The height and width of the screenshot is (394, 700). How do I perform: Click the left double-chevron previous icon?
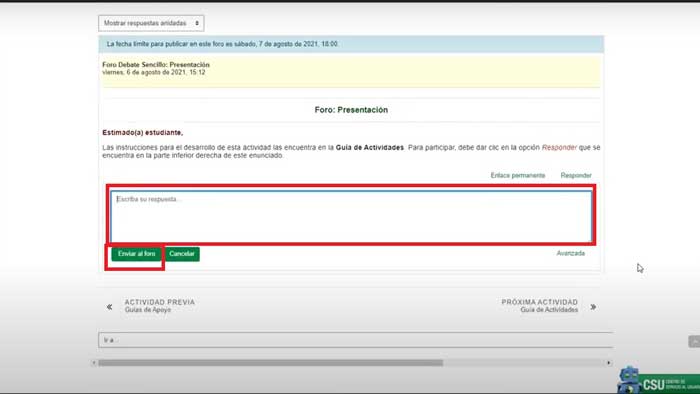tap(109, 307)
